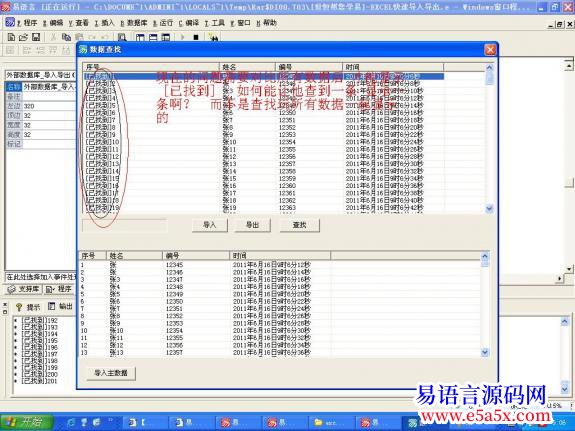Switch to the 程序 tab in left panel

(59, 289)
